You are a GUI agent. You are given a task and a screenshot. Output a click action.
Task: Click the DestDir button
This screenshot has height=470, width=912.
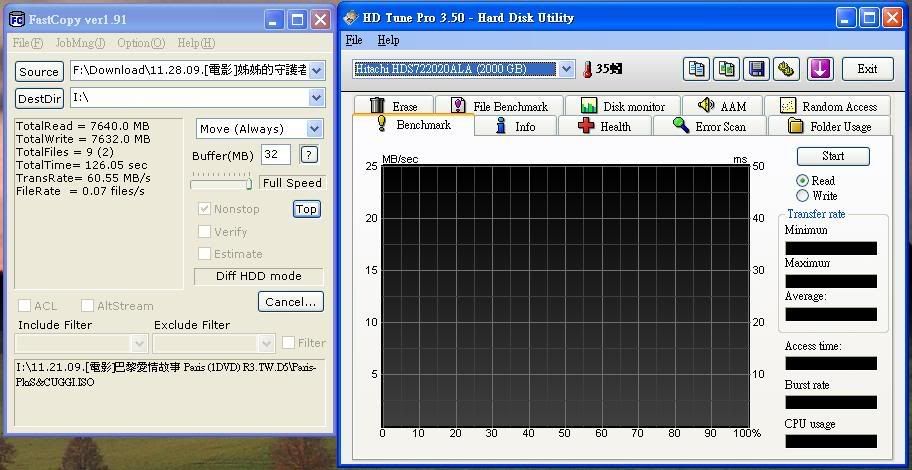(x=39, y=98)
